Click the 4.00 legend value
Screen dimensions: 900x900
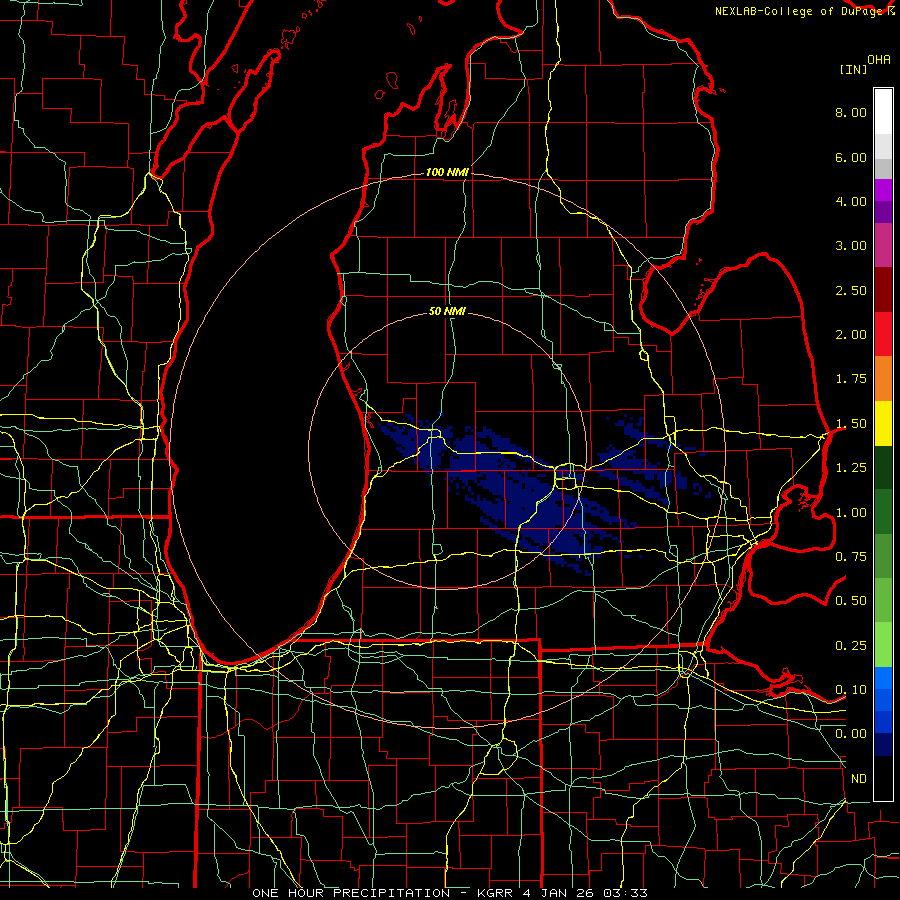[x=851, y=201]
